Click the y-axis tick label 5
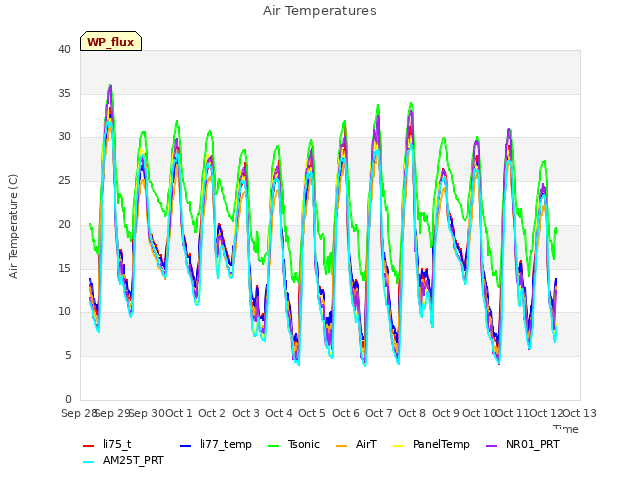This screenshot has height=480, width=640. pyautogui.click(x=68, y=356)
